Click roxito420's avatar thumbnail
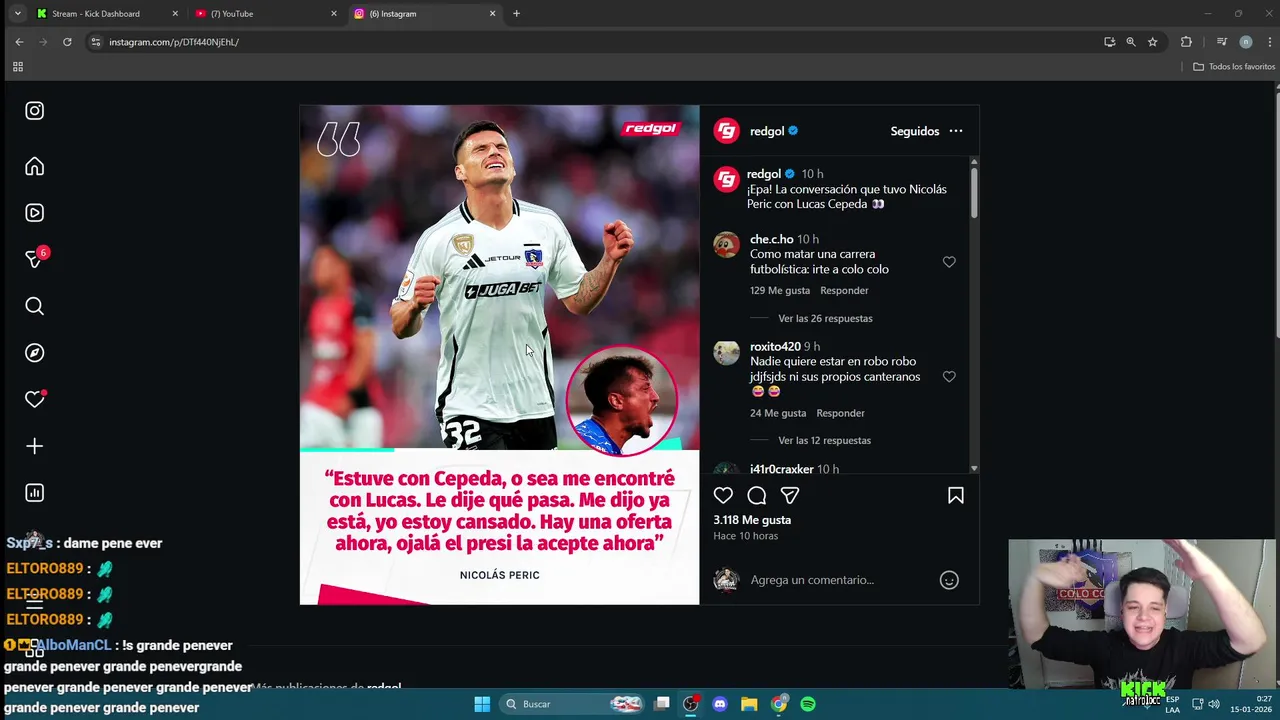The width and height of the screenshot is (1280, 720). point(726,353)
